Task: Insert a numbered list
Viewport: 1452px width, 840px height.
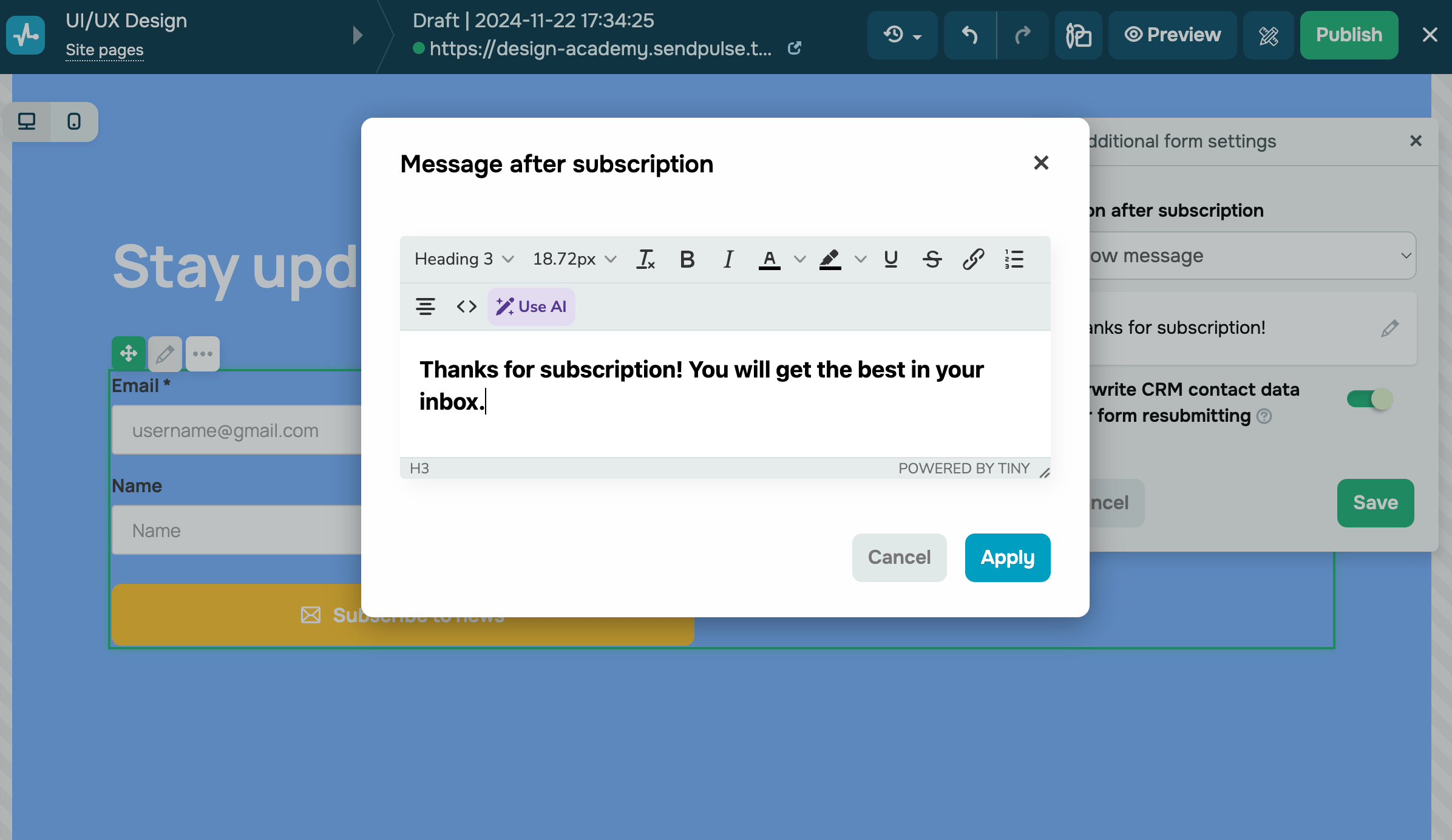Action: 1014,259
